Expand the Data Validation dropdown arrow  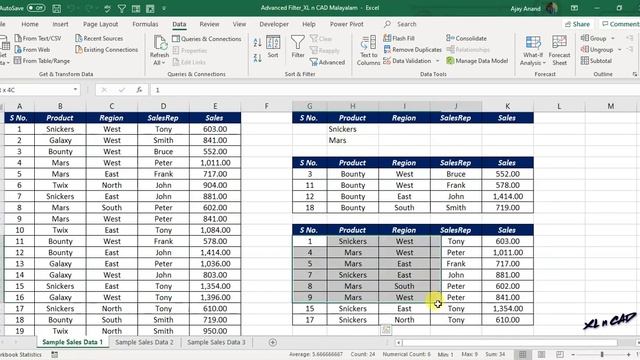point(438,61)
